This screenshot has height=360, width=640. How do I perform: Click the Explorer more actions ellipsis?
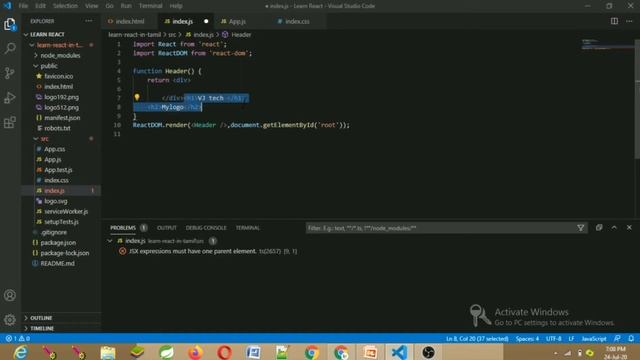coord(89,21)
